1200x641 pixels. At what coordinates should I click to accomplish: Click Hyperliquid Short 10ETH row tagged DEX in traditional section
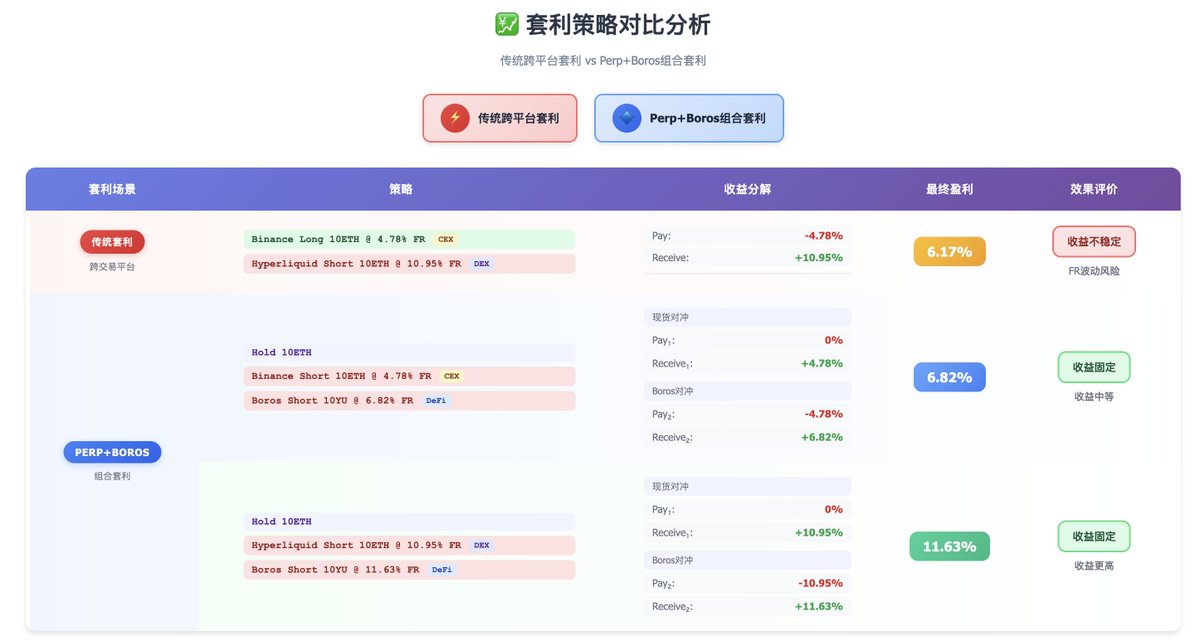point(409,264)
